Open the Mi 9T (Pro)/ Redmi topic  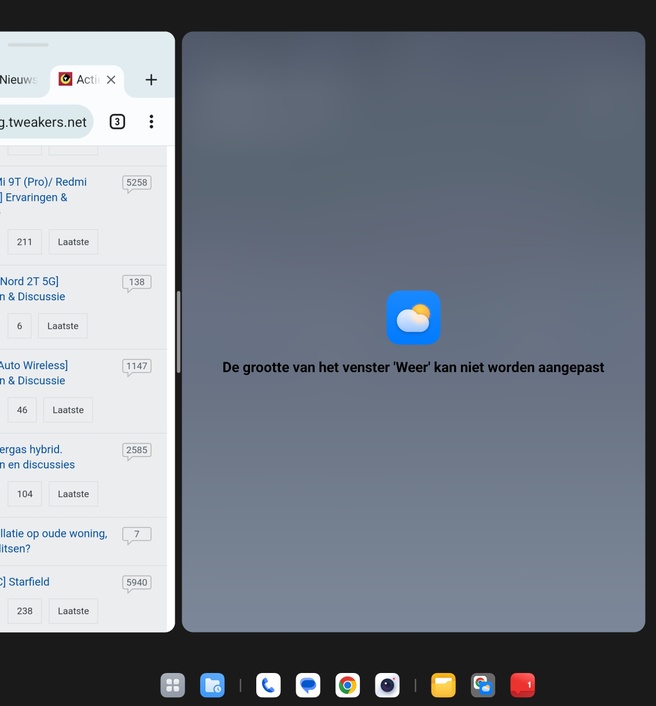tap(43, 190)
